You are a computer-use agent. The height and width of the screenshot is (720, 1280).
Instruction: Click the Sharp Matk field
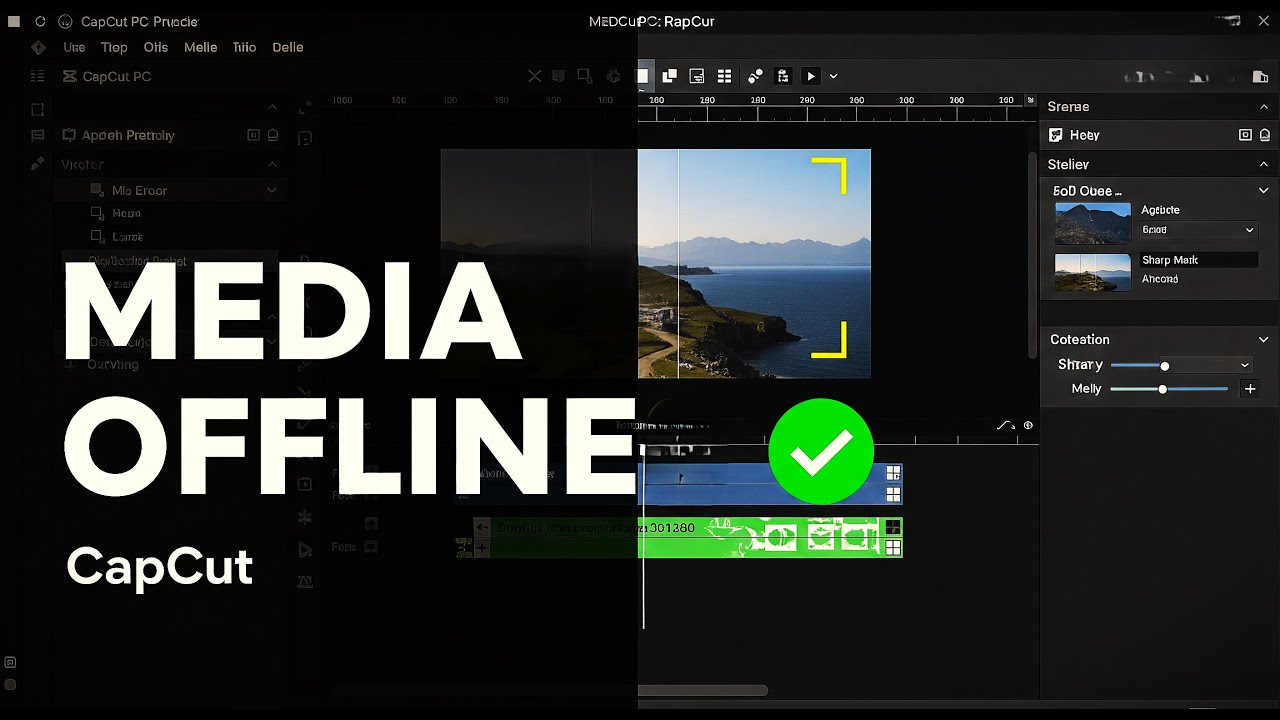1198,260
